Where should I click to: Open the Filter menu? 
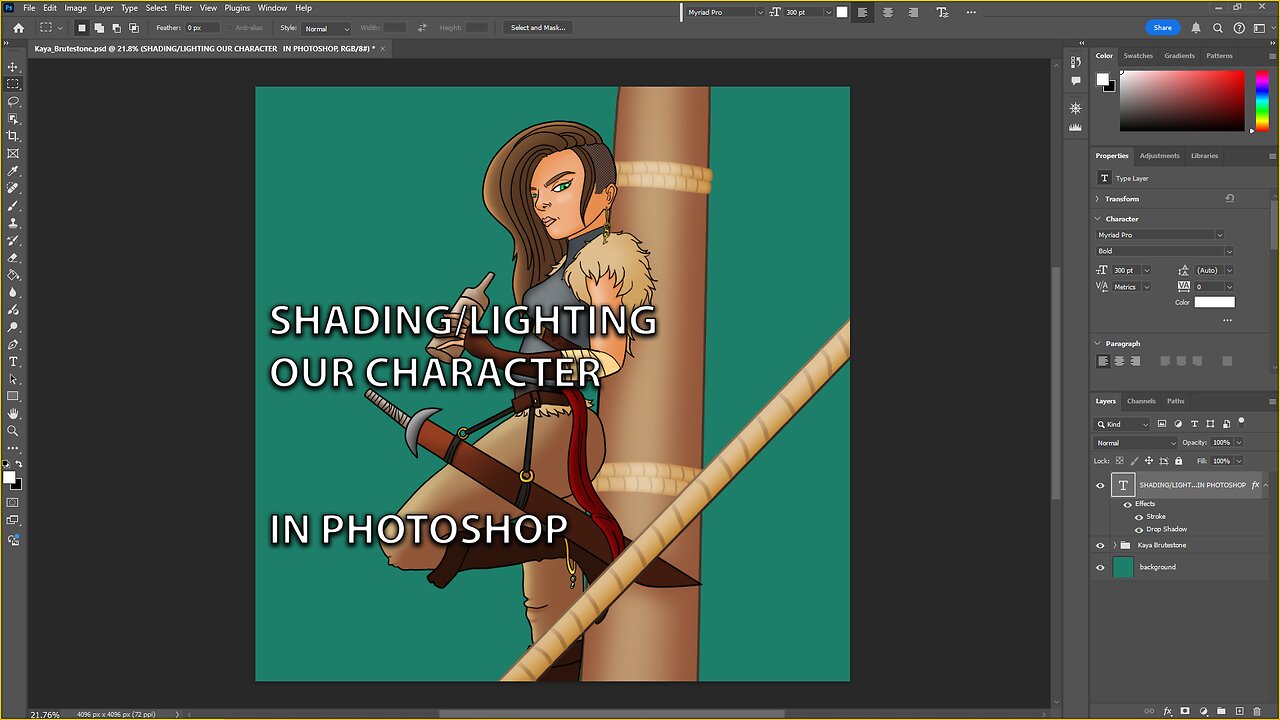[183, 8]
